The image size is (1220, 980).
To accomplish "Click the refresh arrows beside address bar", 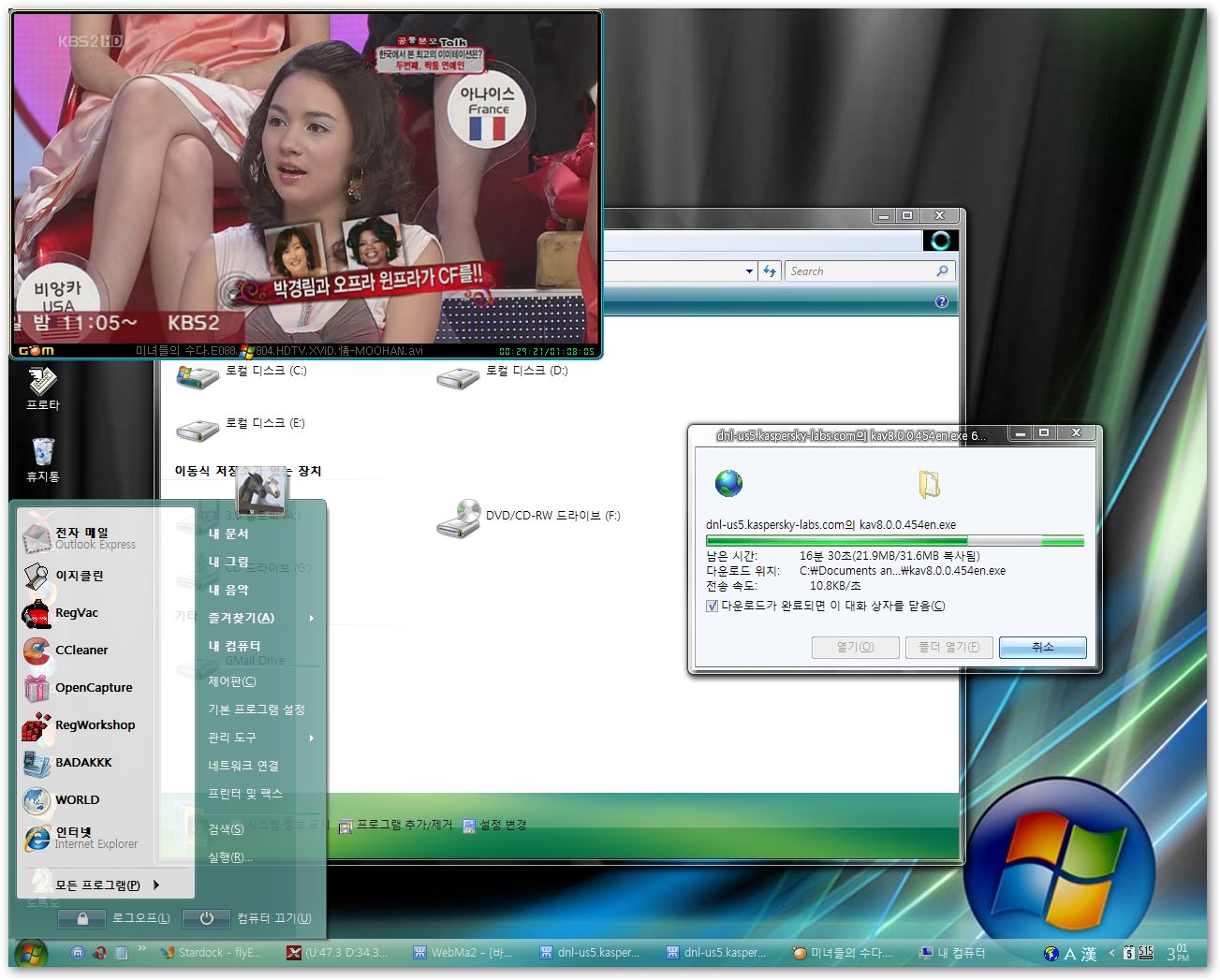I will pos(770,271).
